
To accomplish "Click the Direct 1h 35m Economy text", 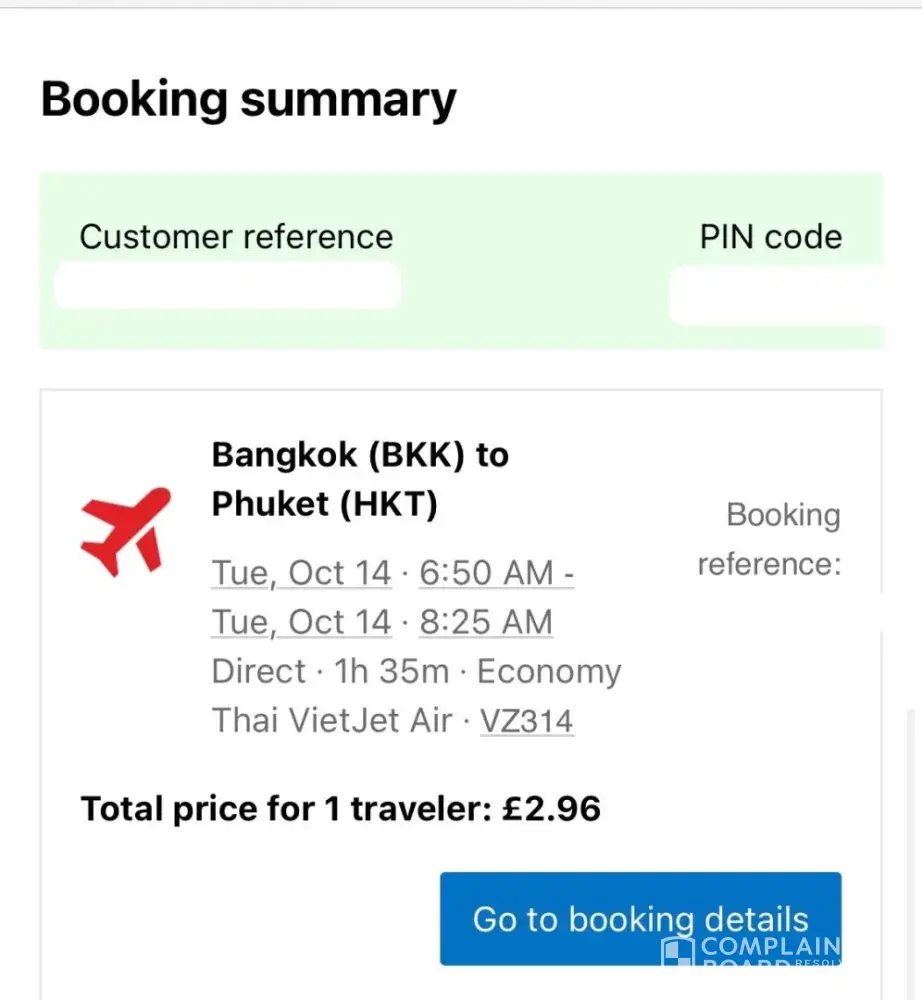I will [x=416, y=671].
